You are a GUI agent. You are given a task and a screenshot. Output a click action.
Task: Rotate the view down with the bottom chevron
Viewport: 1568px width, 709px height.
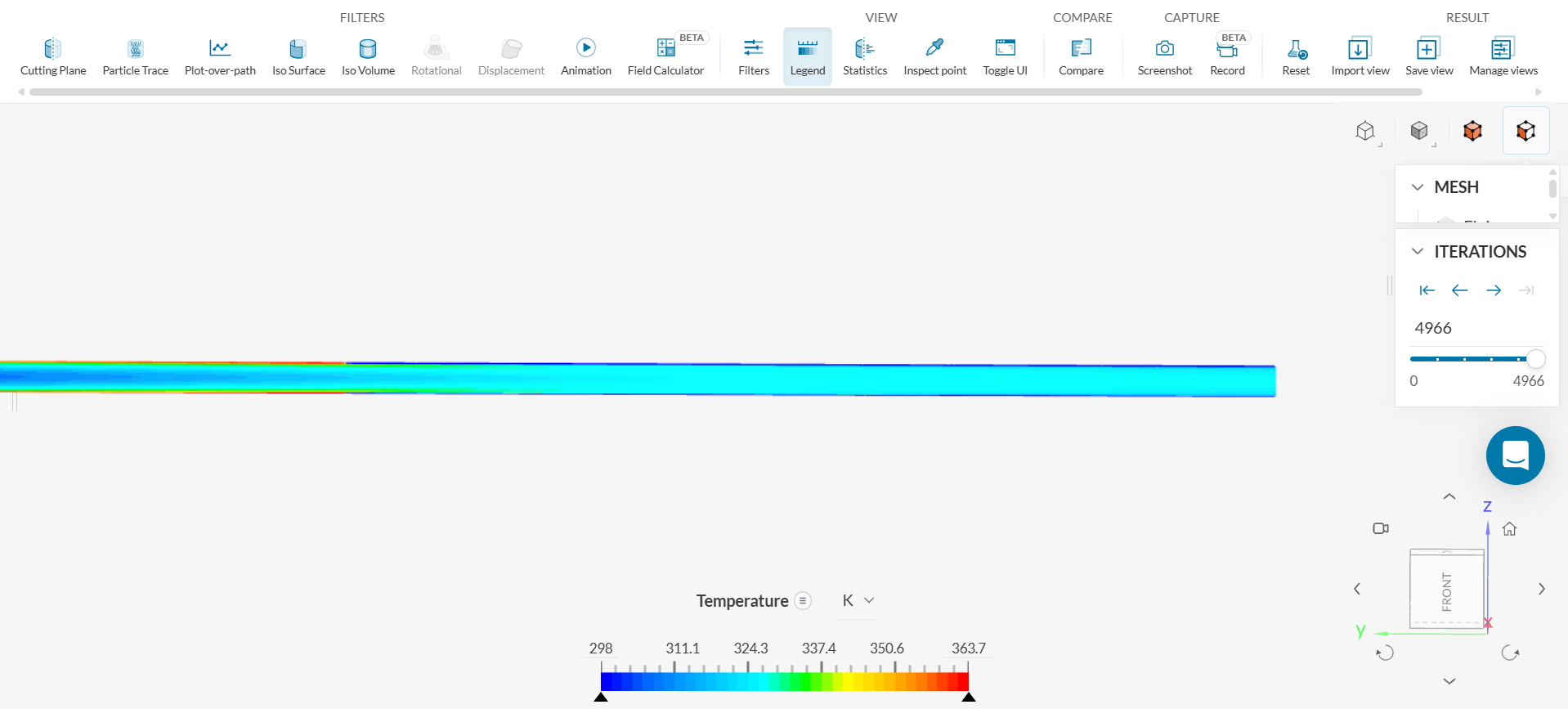click(x=1449, y=681)
